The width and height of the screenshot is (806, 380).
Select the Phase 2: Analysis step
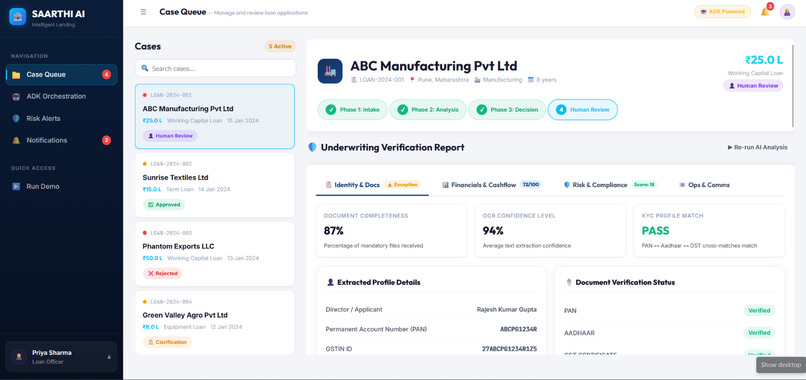pyautogui.click(x=428, y=110)
